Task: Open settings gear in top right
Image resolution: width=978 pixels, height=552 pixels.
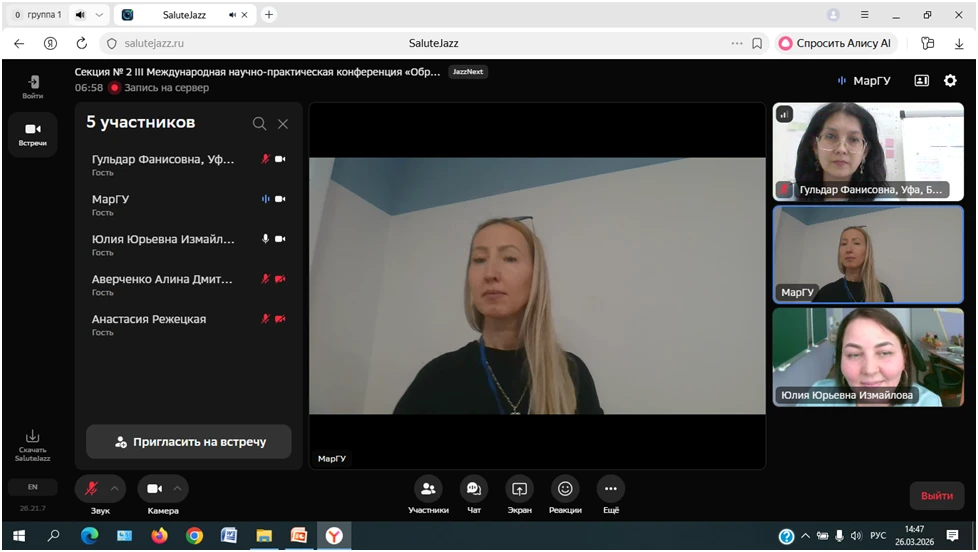Action: click(x=950, y=81)
